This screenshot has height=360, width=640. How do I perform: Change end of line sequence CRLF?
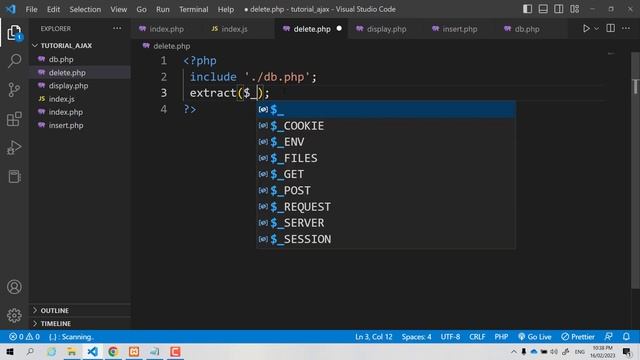477,337
